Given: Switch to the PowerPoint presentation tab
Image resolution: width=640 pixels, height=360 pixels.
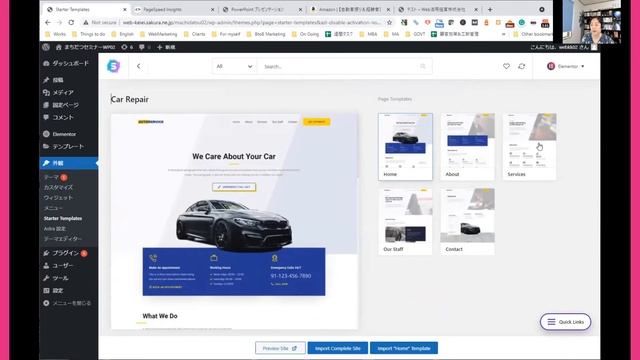Looking at the screenshot, I should click(x=262, y=9).
